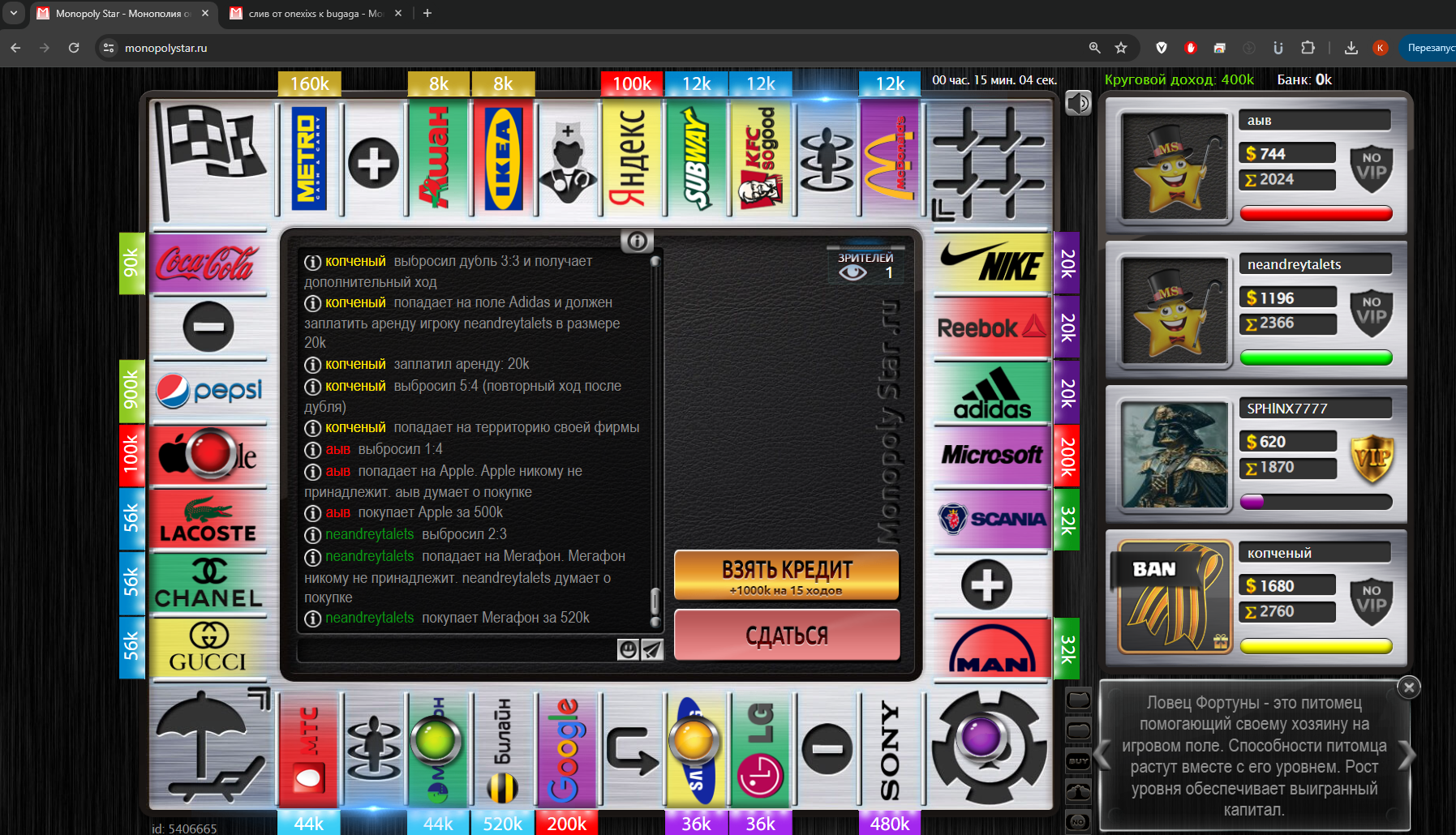Click the Nike property cell
Screen dimensions: 1456x835
coord(992,263)
